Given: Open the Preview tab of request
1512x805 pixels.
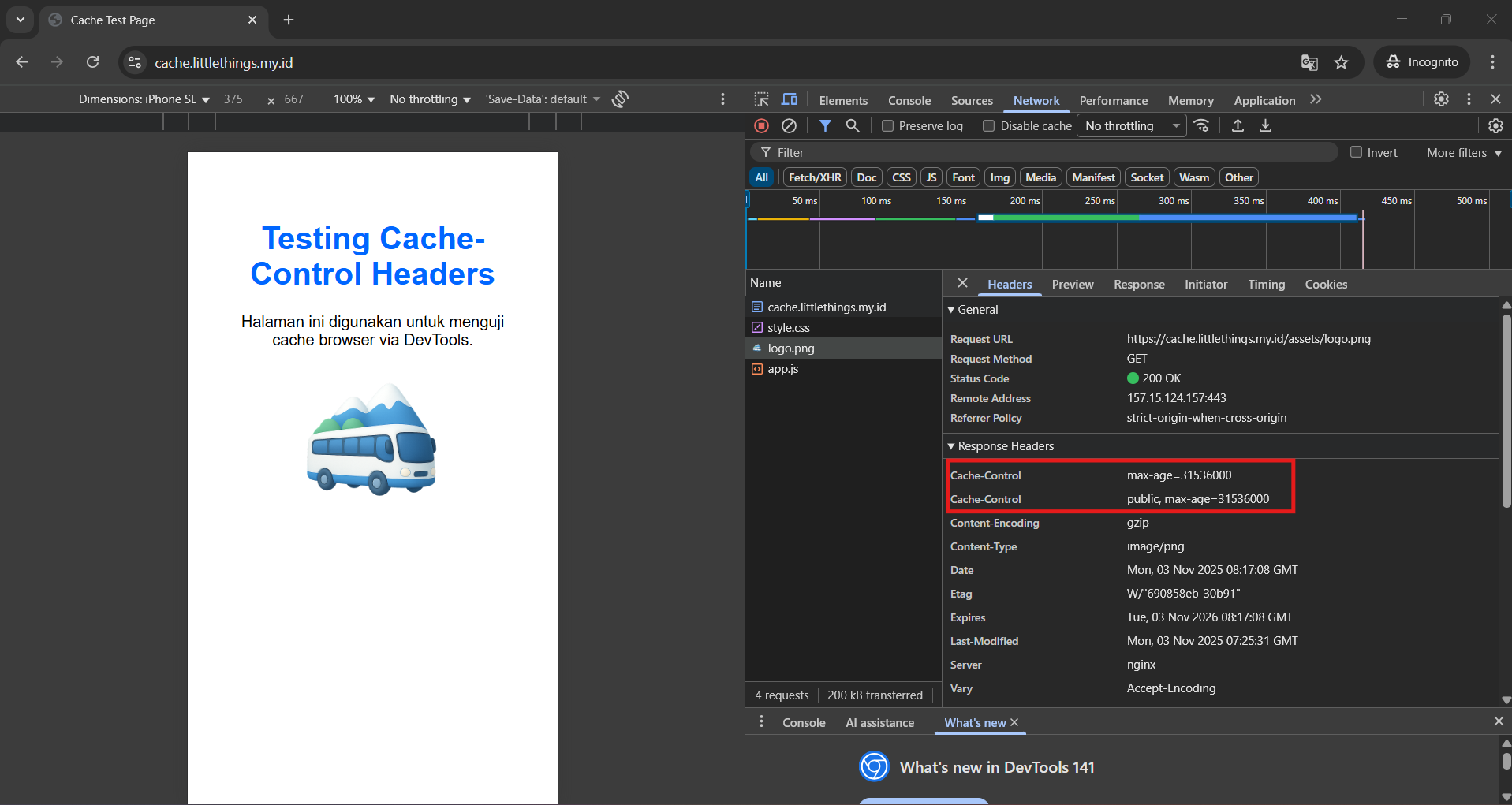Looking at the screenshot, I should point(1073,285).
